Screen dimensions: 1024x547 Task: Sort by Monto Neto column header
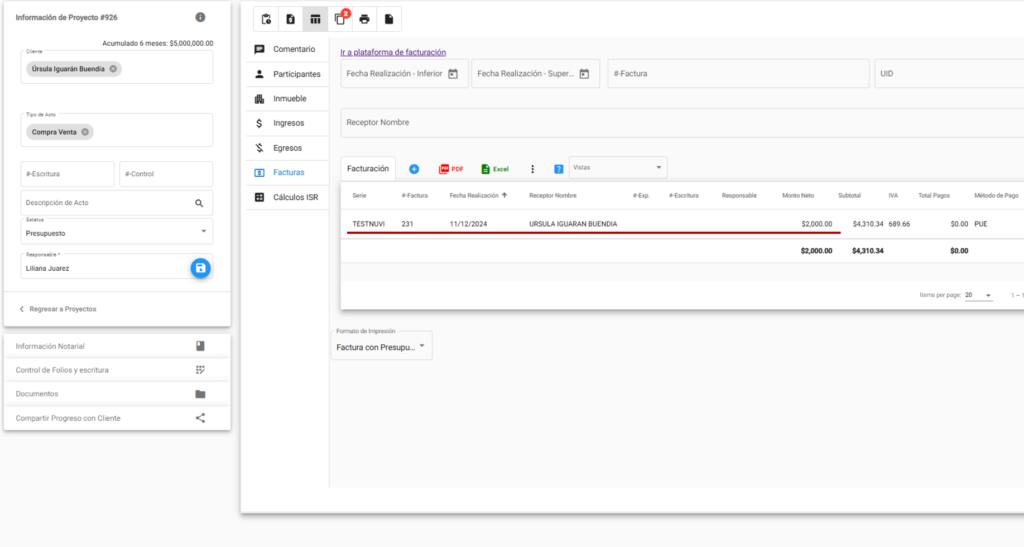click(x=798, y=196)
